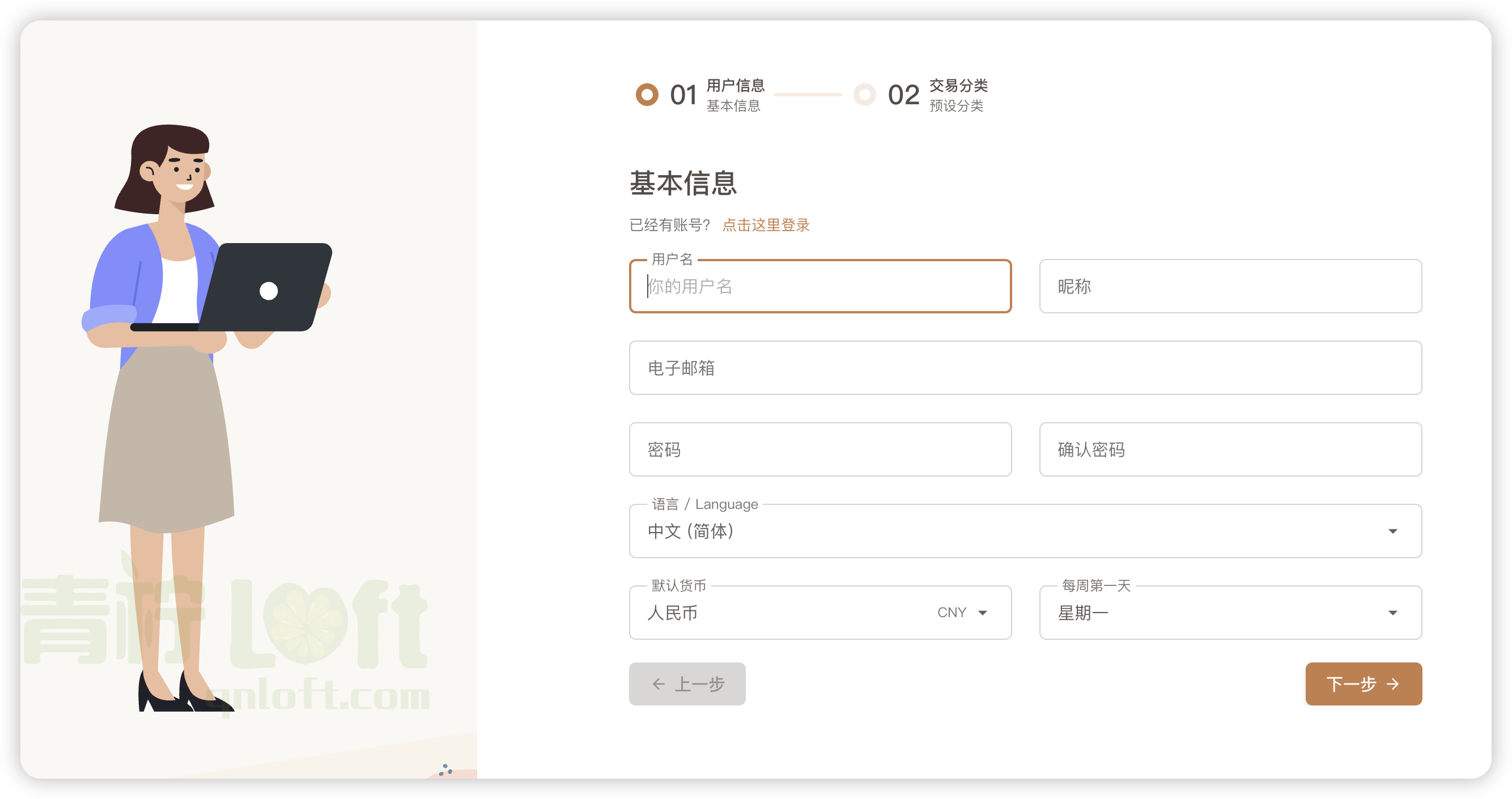Click the 确认密码 confirm password field

(1230, 450)
